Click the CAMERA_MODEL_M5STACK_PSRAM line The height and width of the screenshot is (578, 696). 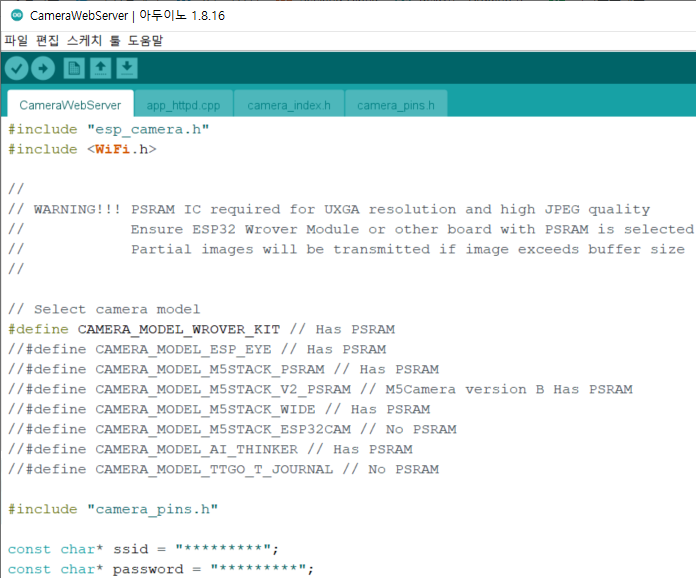coord(224,369)
